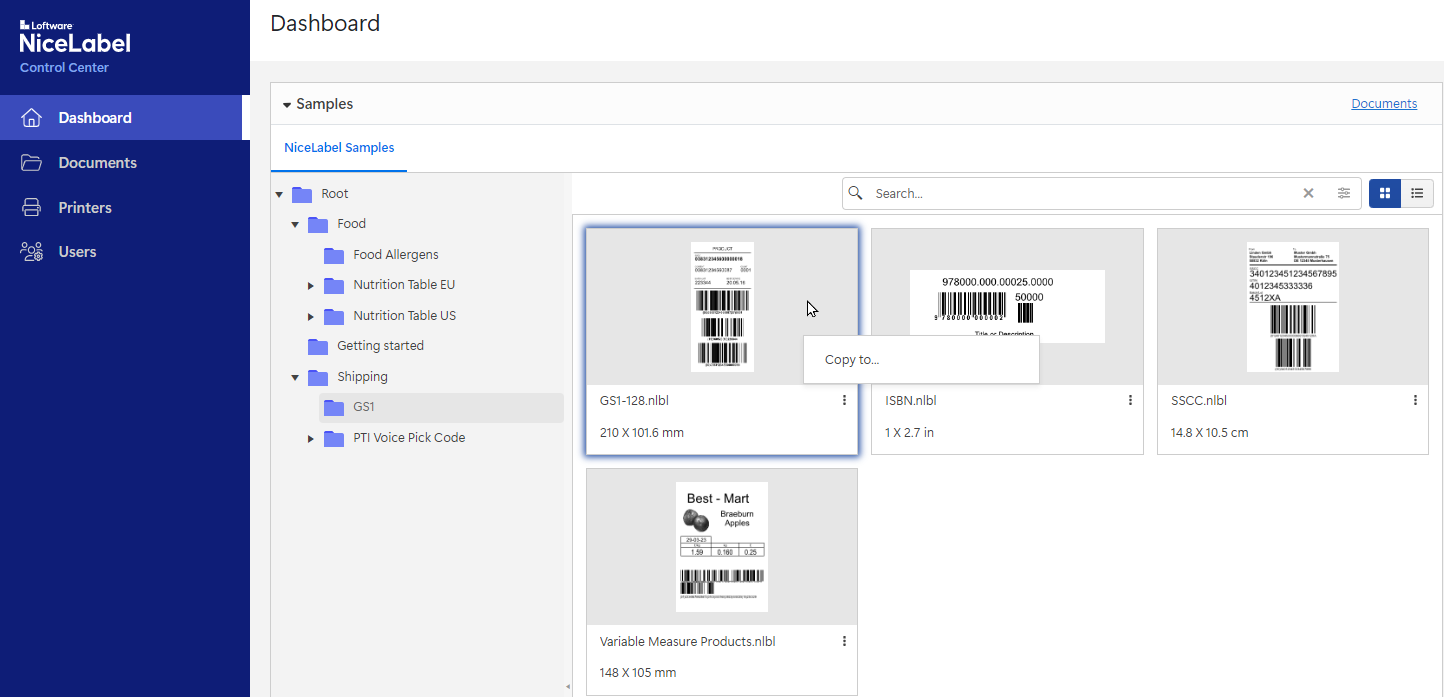Screen dimensions: 1444x697
Task: Collapse the Shipping folder
Action: coord(295,377)
